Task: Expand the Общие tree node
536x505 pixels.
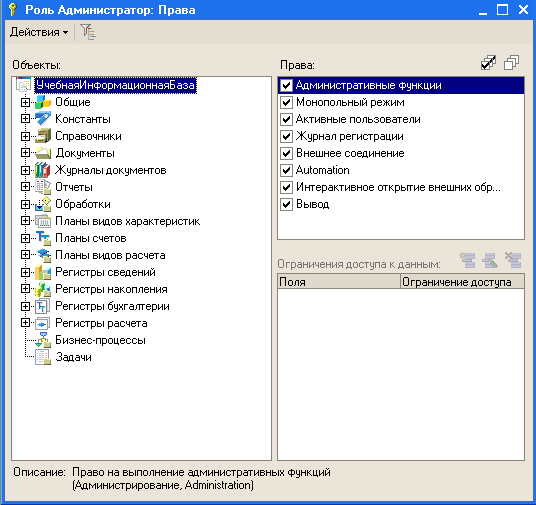Action: [25, 102]
